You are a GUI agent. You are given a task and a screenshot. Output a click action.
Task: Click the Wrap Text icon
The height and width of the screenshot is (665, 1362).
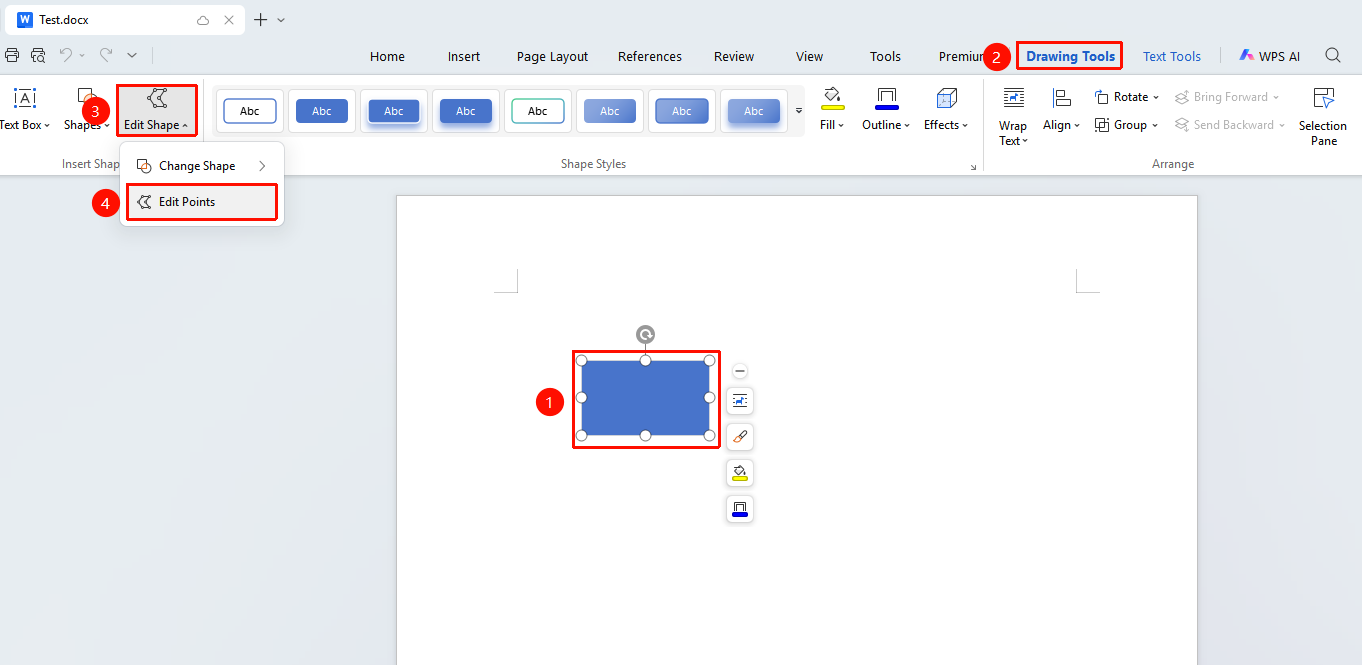pyautogui.click(x=1013, y=98)
